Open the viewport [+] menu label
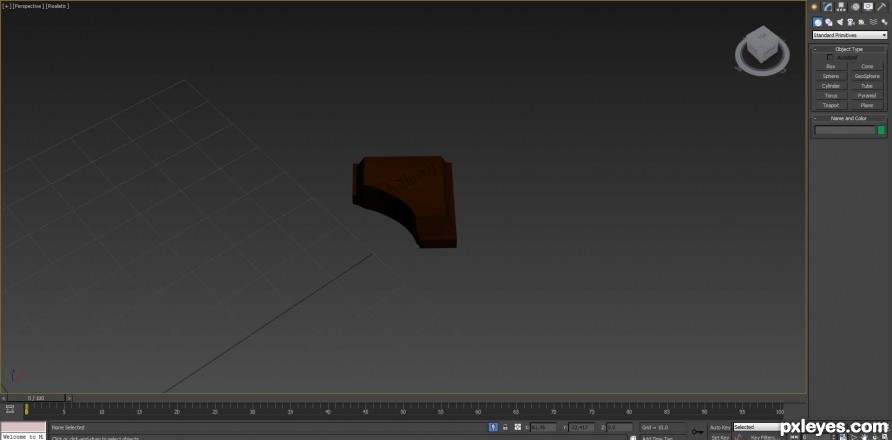This screenshot has width=892, height=440. [7, 6]
